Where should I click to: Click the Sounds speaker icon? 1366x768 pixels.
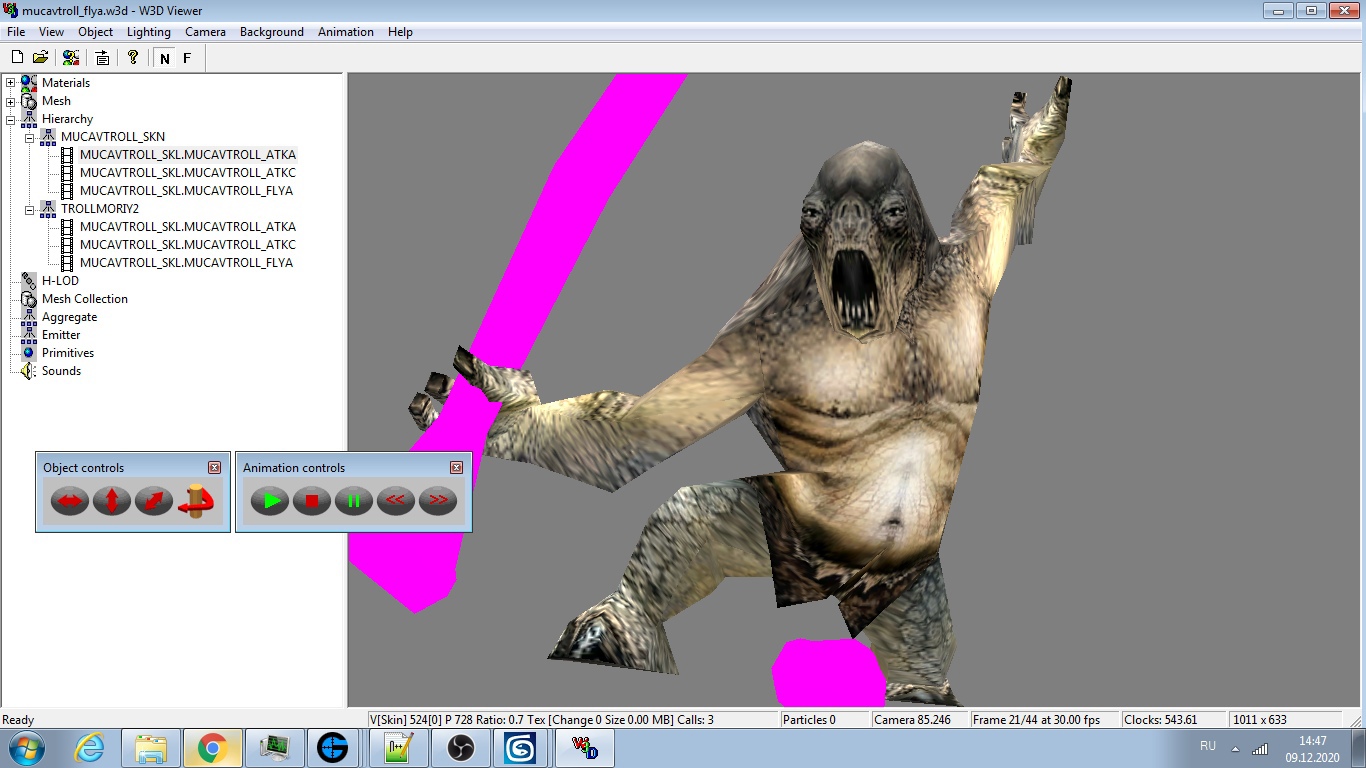tap(28, 371)
